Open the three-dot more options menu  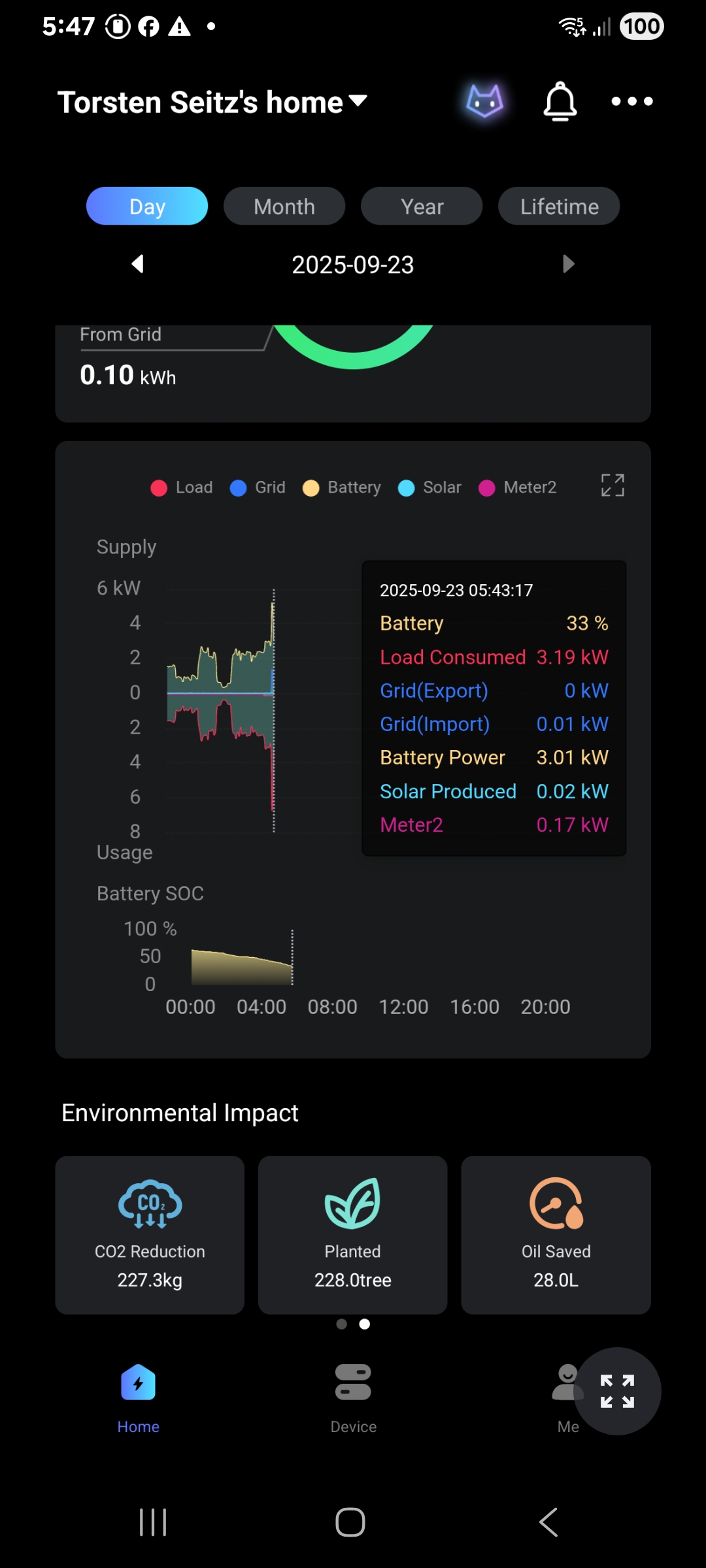[631, 101]
